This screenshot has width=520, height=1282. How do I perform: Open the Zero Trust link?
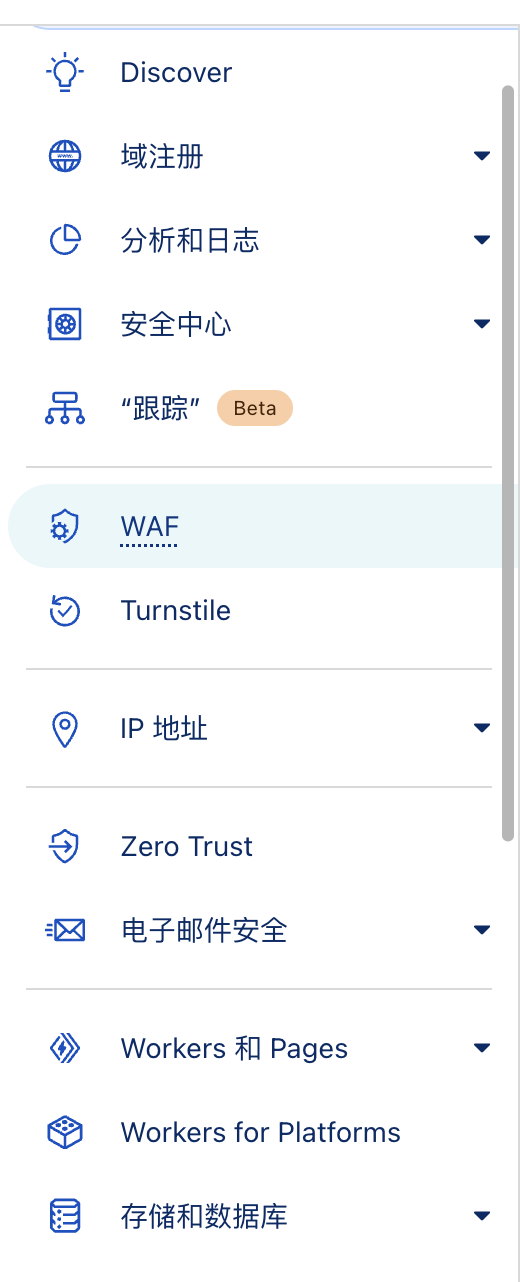187,847
